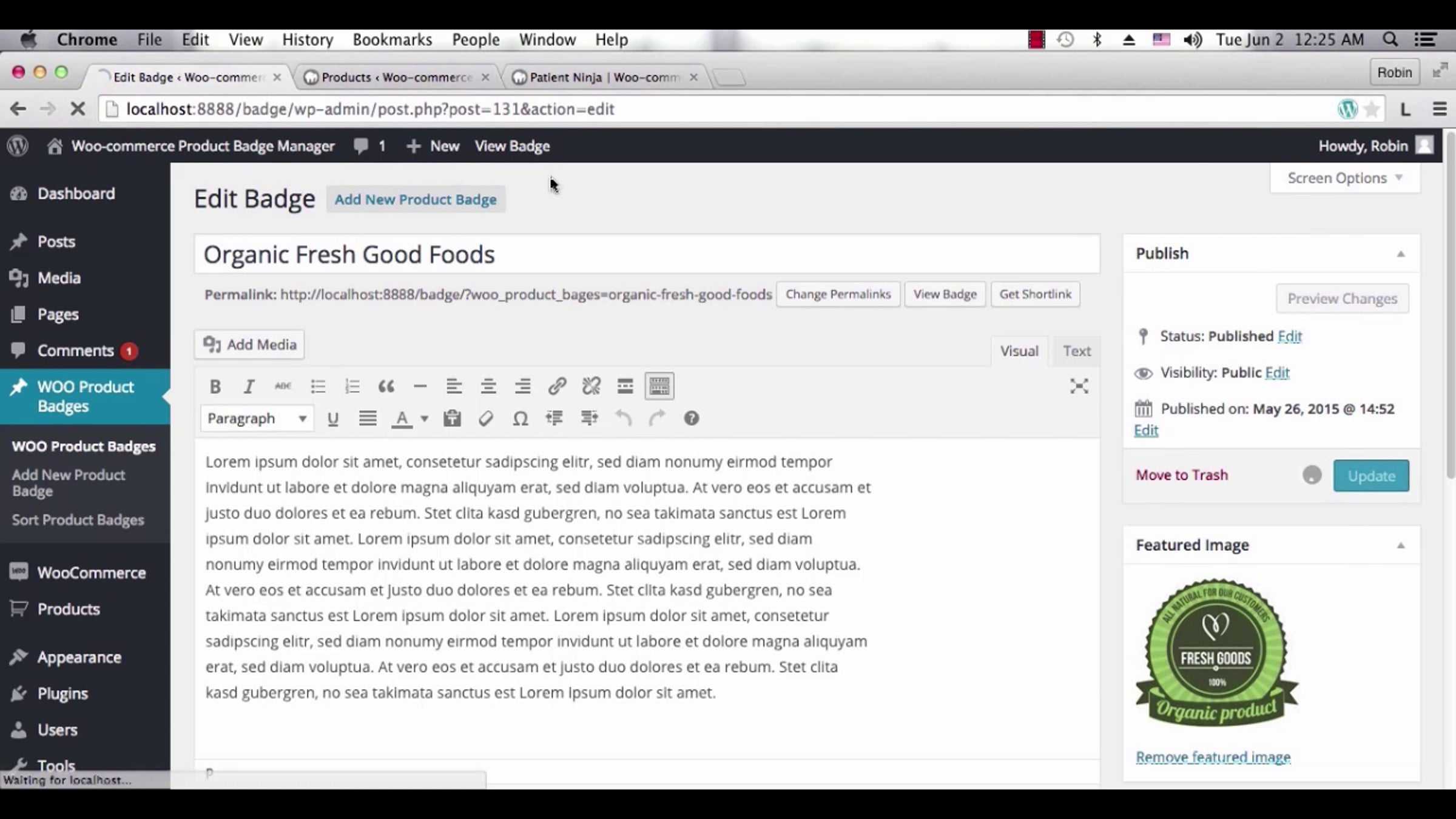Open macOS Spotlight search
1456x819 pixels.
pyautogui.click(x=1390, y=40)
